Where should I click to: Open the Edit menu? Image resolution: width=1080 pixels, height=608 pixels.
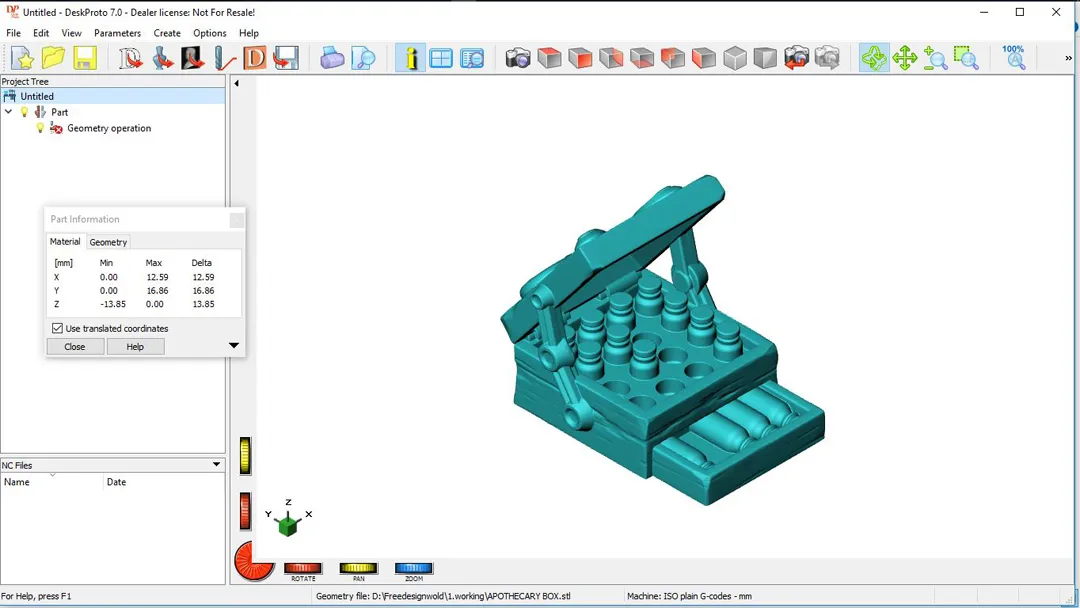coord(41,33)
